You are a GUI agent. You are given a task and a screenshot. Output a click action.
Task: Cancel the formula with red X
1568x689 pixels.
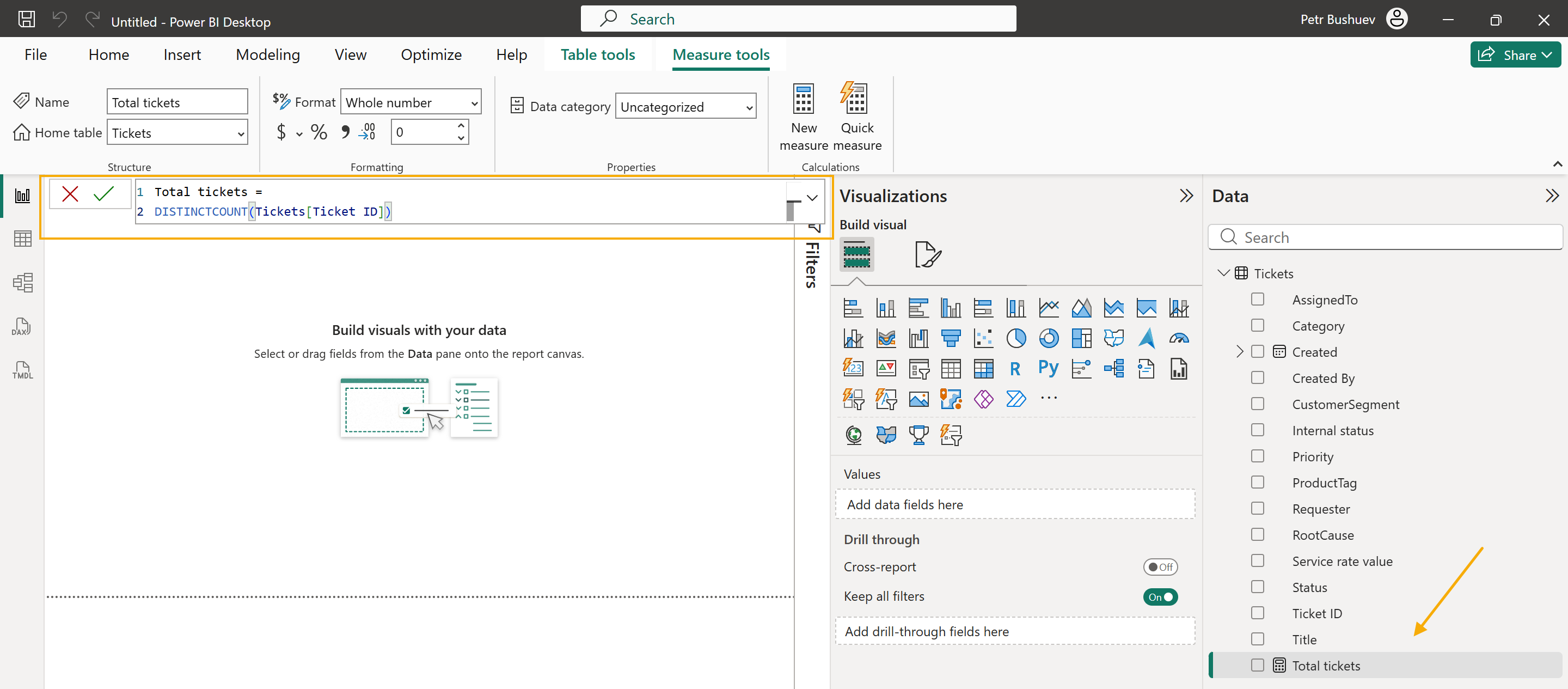coord(70,194)
